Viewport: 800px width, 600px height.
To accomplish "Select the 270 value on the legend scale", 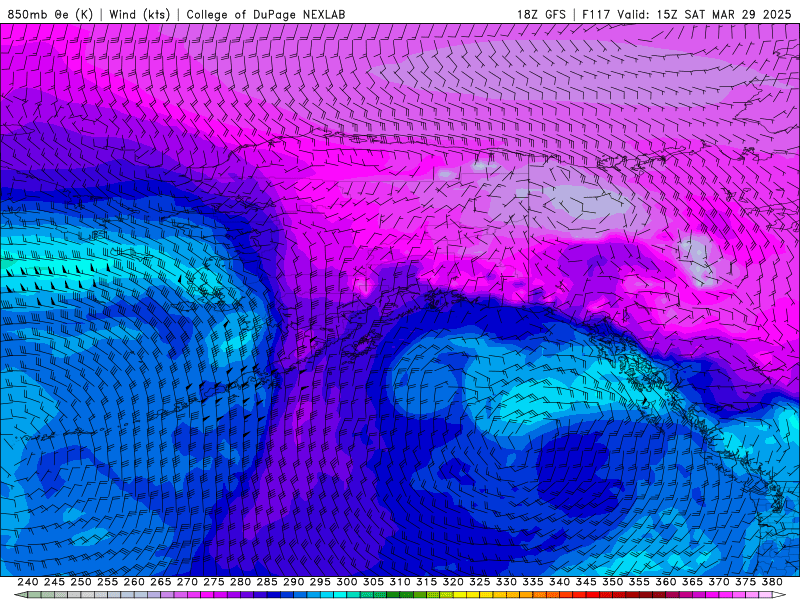I will (187, 582).
